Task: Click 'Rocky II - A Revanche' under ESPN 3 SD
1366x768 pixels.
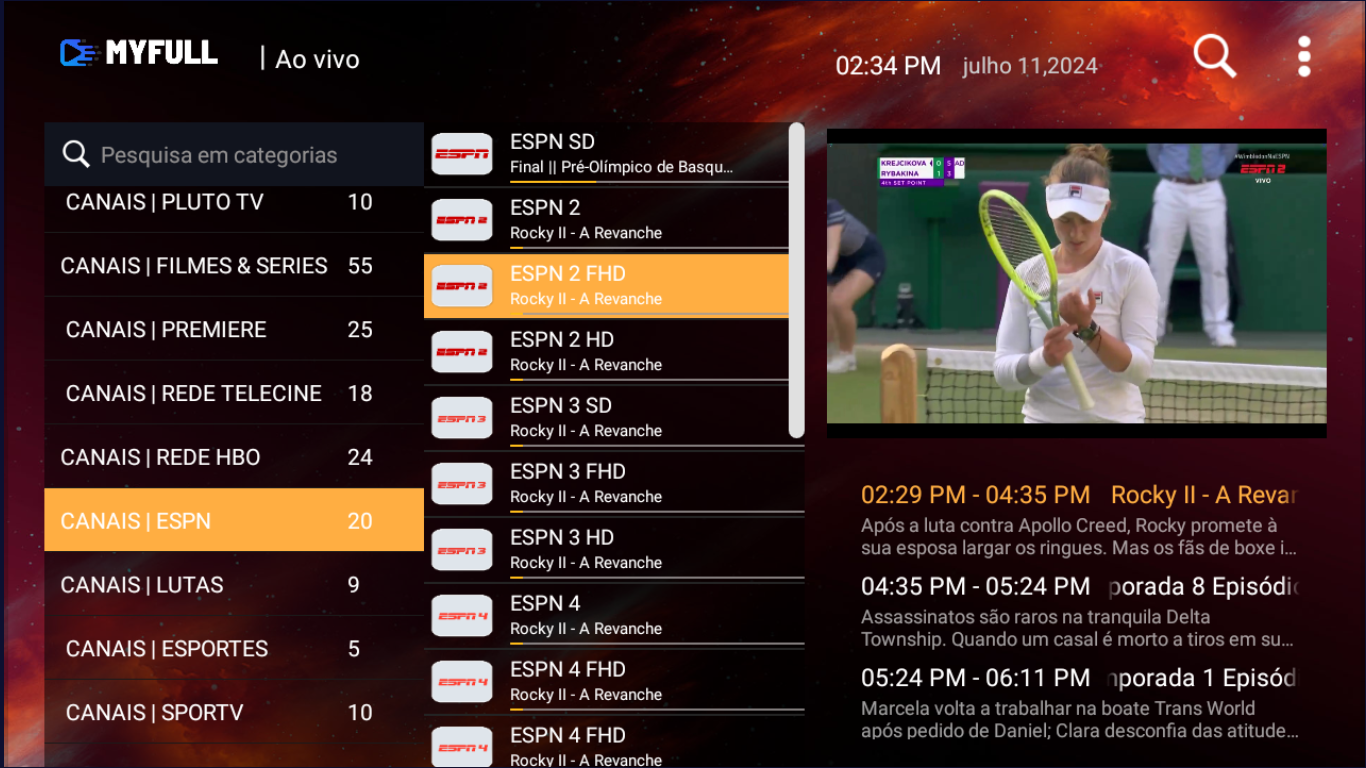Action: tap(586, 431)
